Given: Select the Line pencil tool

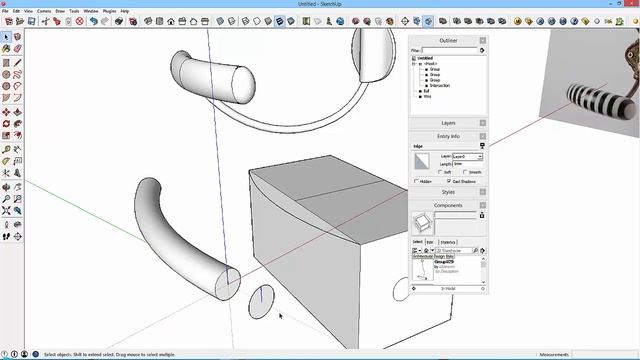Looking at the screenshot, I should pyautogui.click(x=17, y=63).
